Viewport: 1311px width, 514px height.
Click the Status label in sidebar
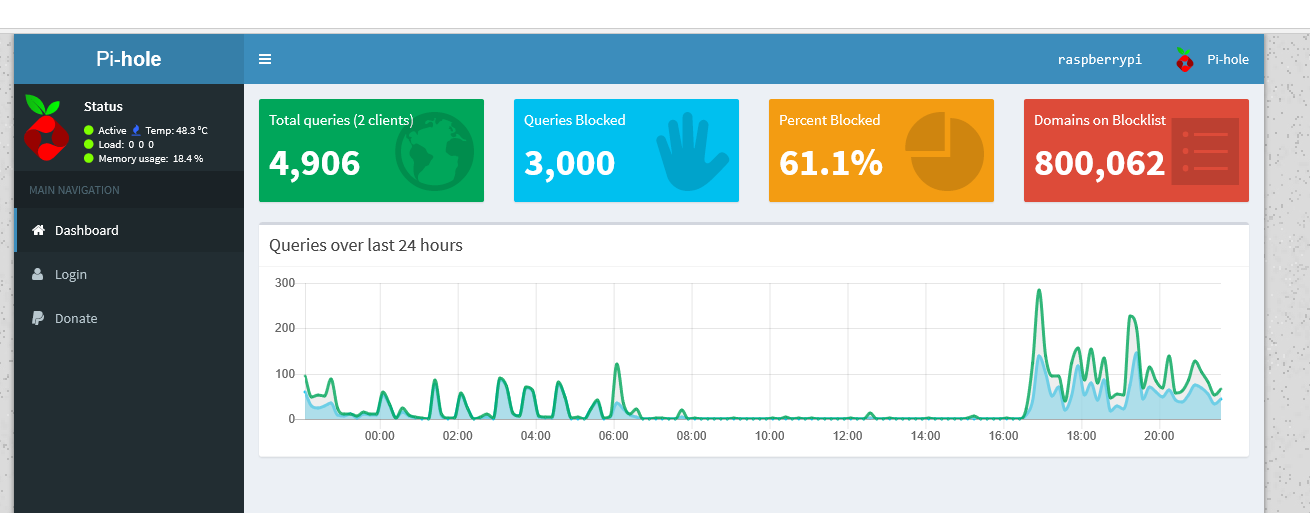click(x=103, y=106)
